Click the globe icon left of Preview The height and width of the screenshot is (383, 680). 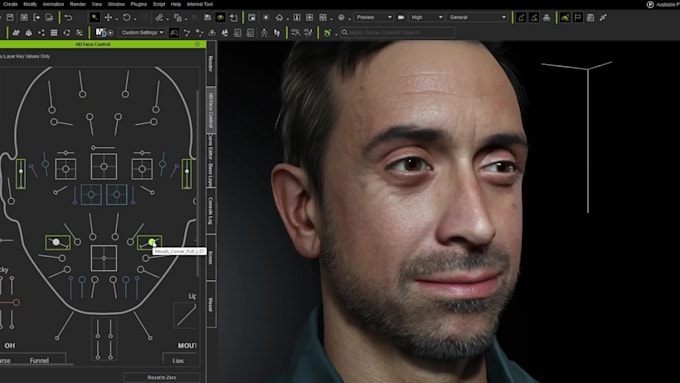click(341, 17)
